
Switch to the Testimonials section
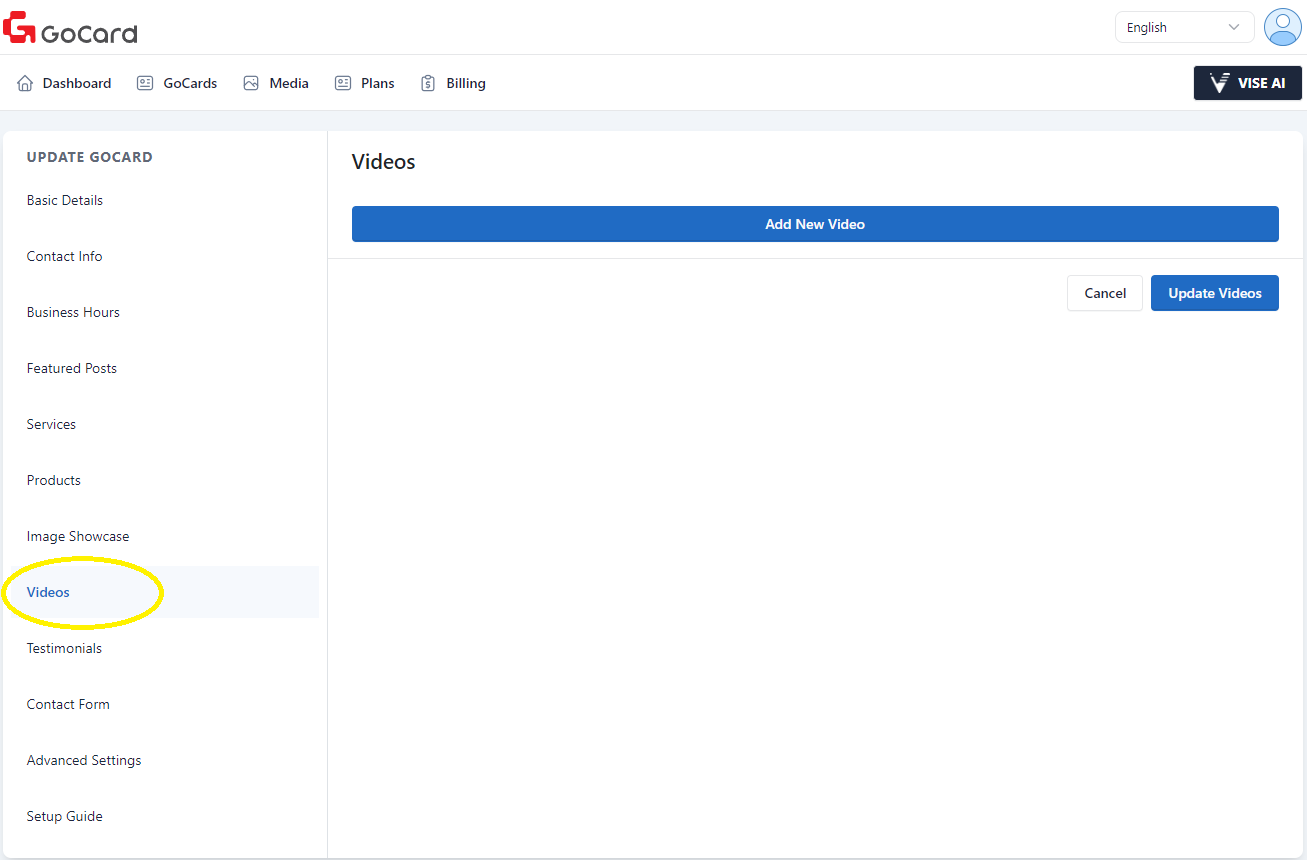point(64,648)
